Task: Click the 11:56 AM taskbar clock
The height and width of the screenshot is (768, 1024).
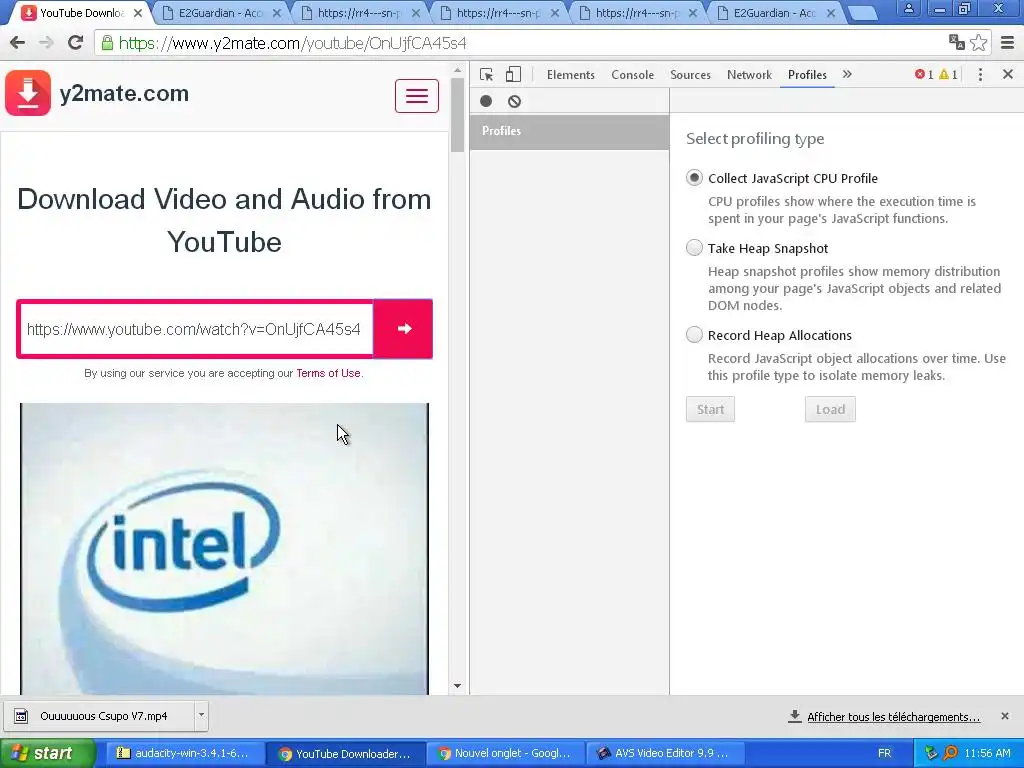Action: click(987, 753)
